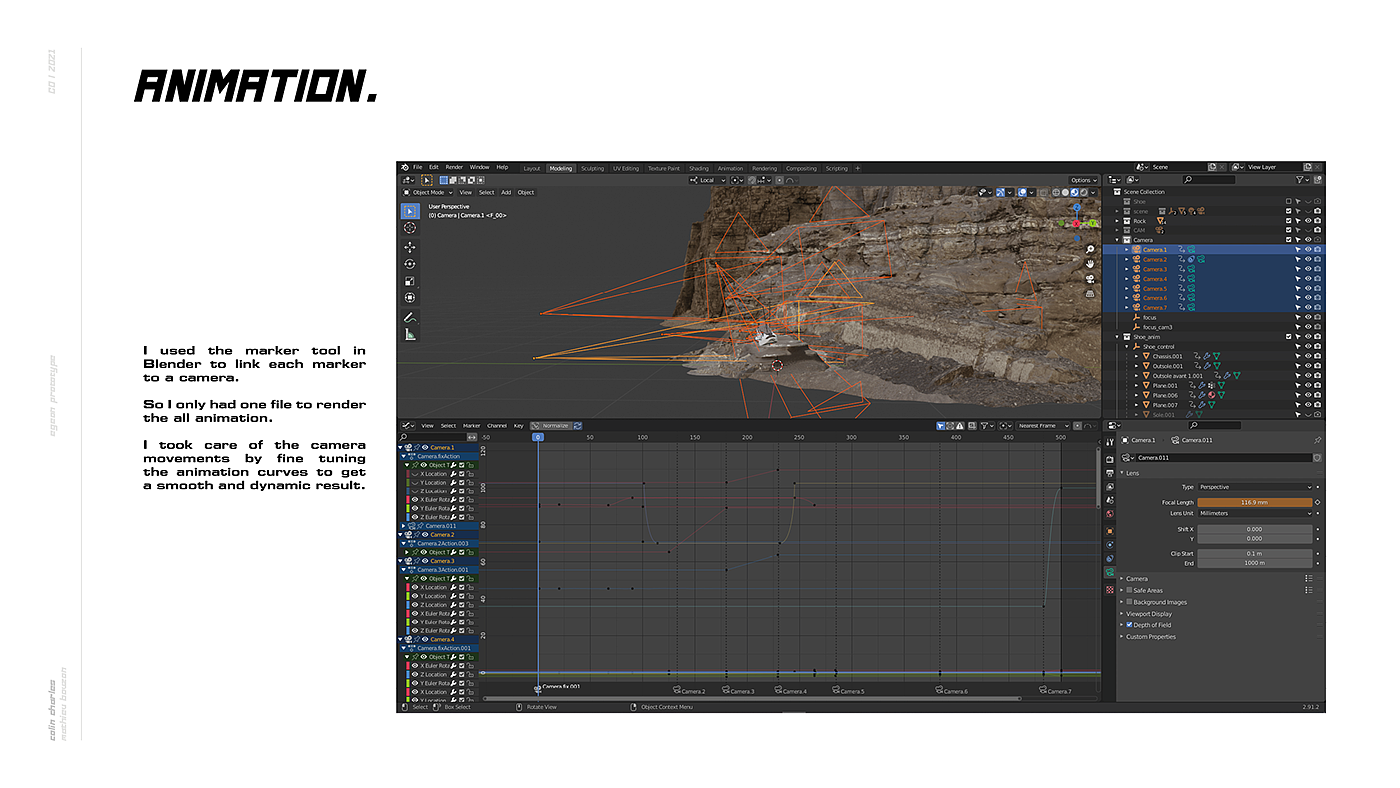The height and width of the screenshot is (788, 1400).
Task: Open the Marker menu in graph editor
Action: 471,426
